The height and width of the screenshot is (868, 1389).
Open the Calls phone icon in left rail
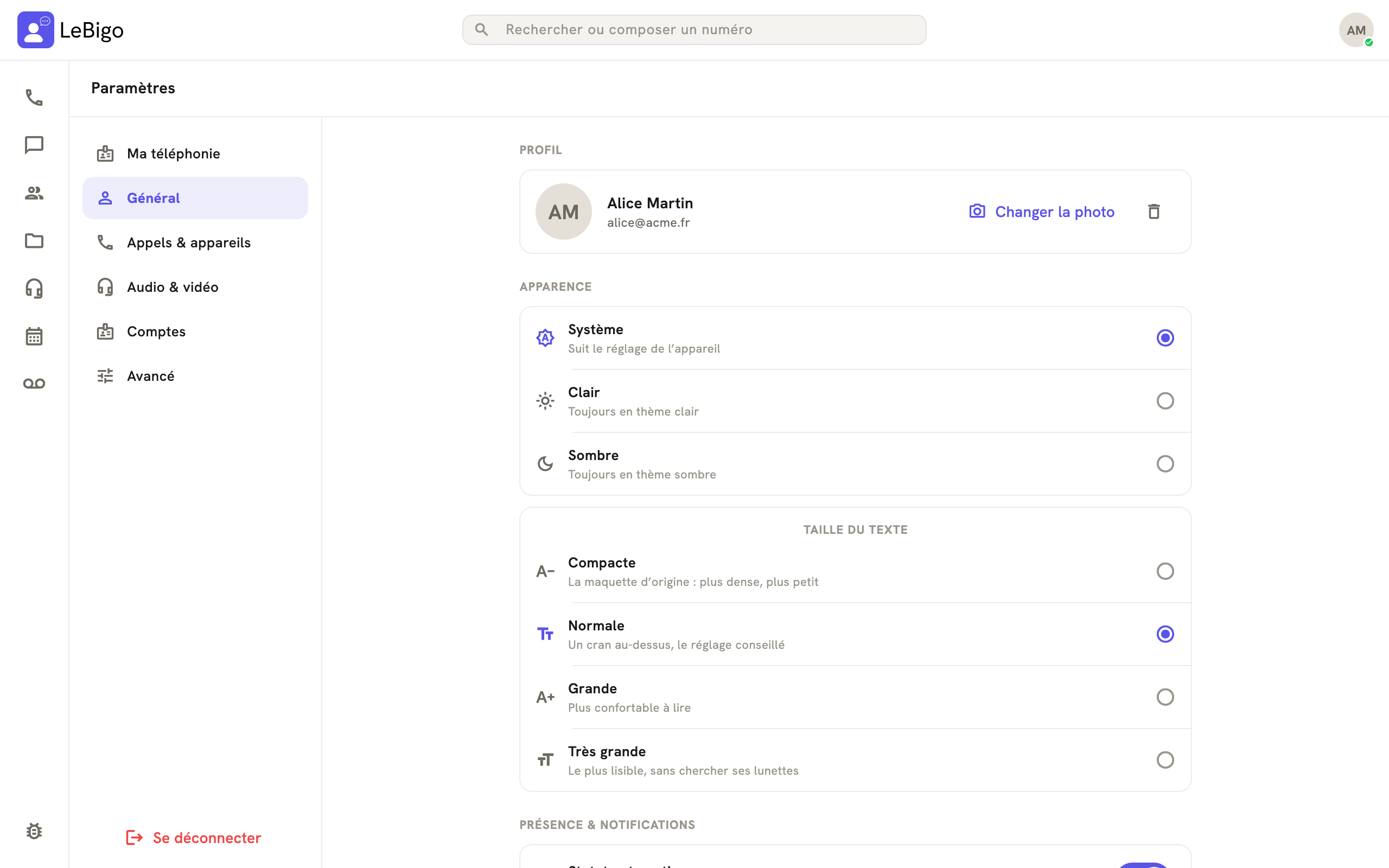(34, 98)
